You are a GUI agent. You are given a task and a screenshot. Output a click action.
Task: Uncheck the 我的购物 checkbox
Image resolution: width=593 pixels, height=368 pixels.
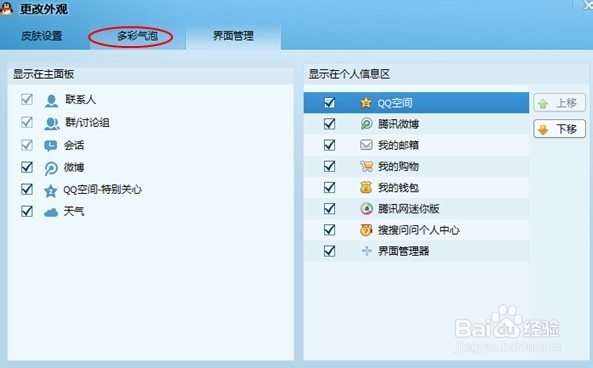tap(329, 166)
